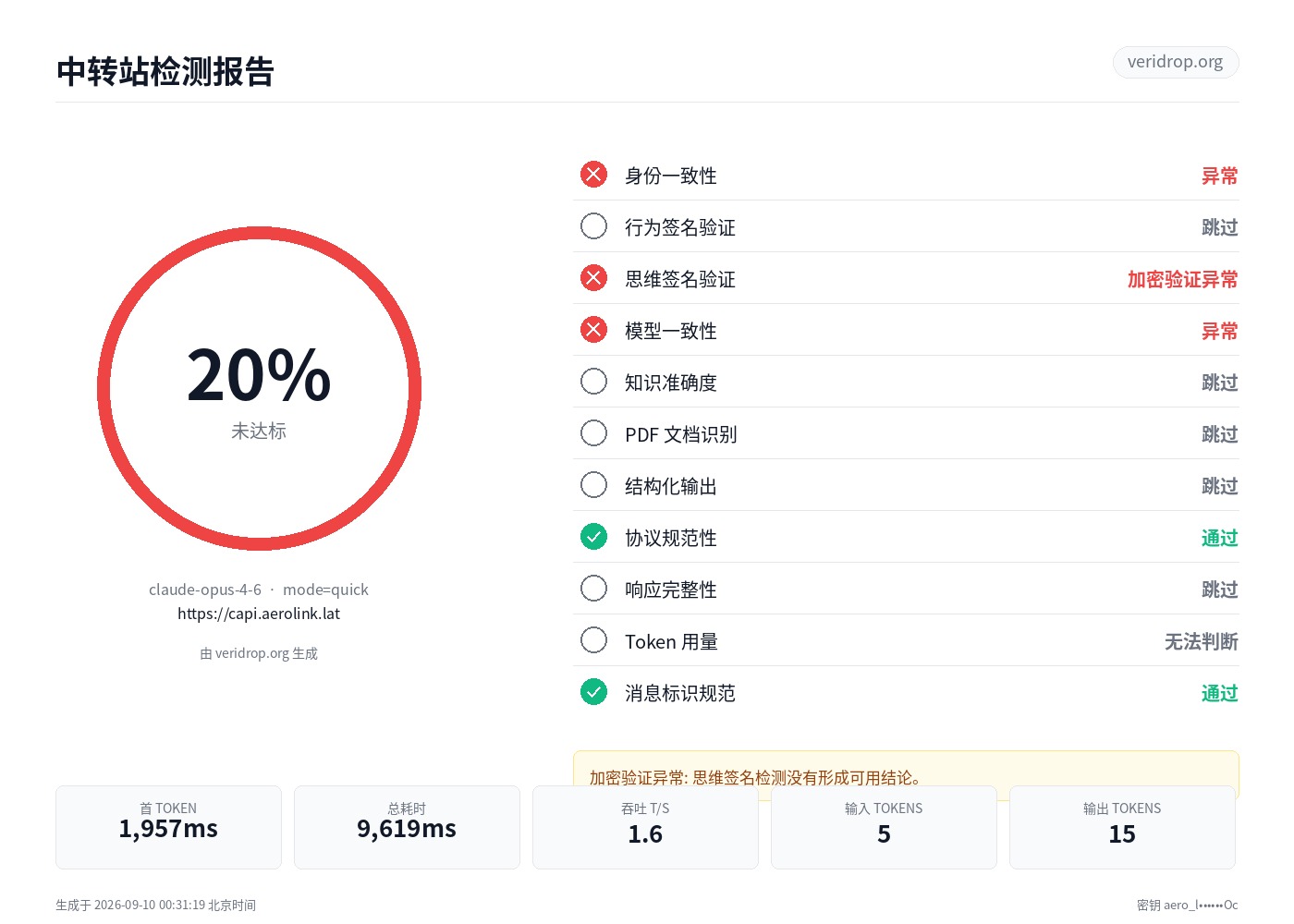Click the green check icon beside 消息标识规范
Viewport: 1294px width, 924px height.
pos(593,692)
